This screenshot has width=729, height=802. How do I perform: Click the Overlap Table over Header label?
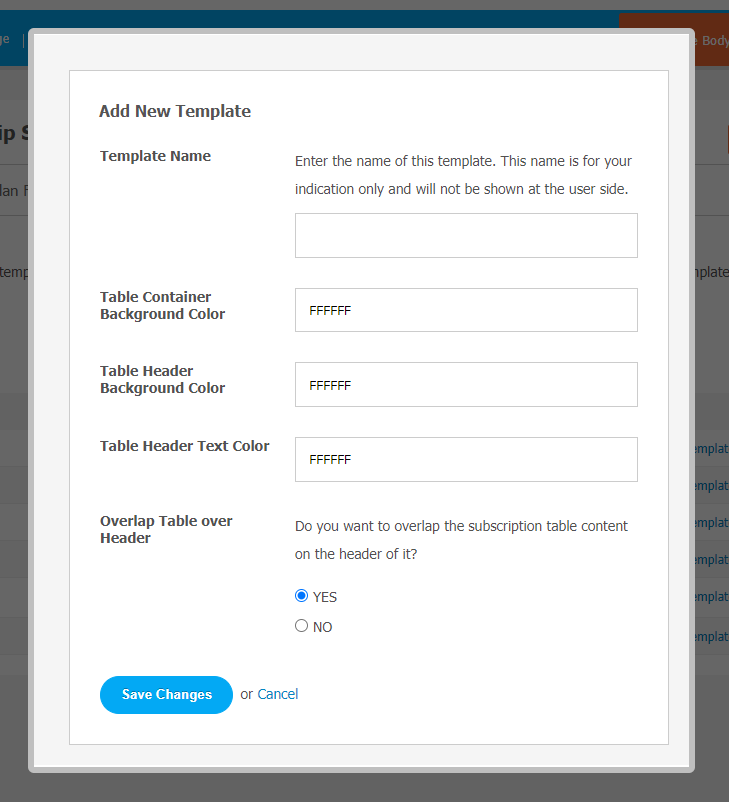click(166, 529)
